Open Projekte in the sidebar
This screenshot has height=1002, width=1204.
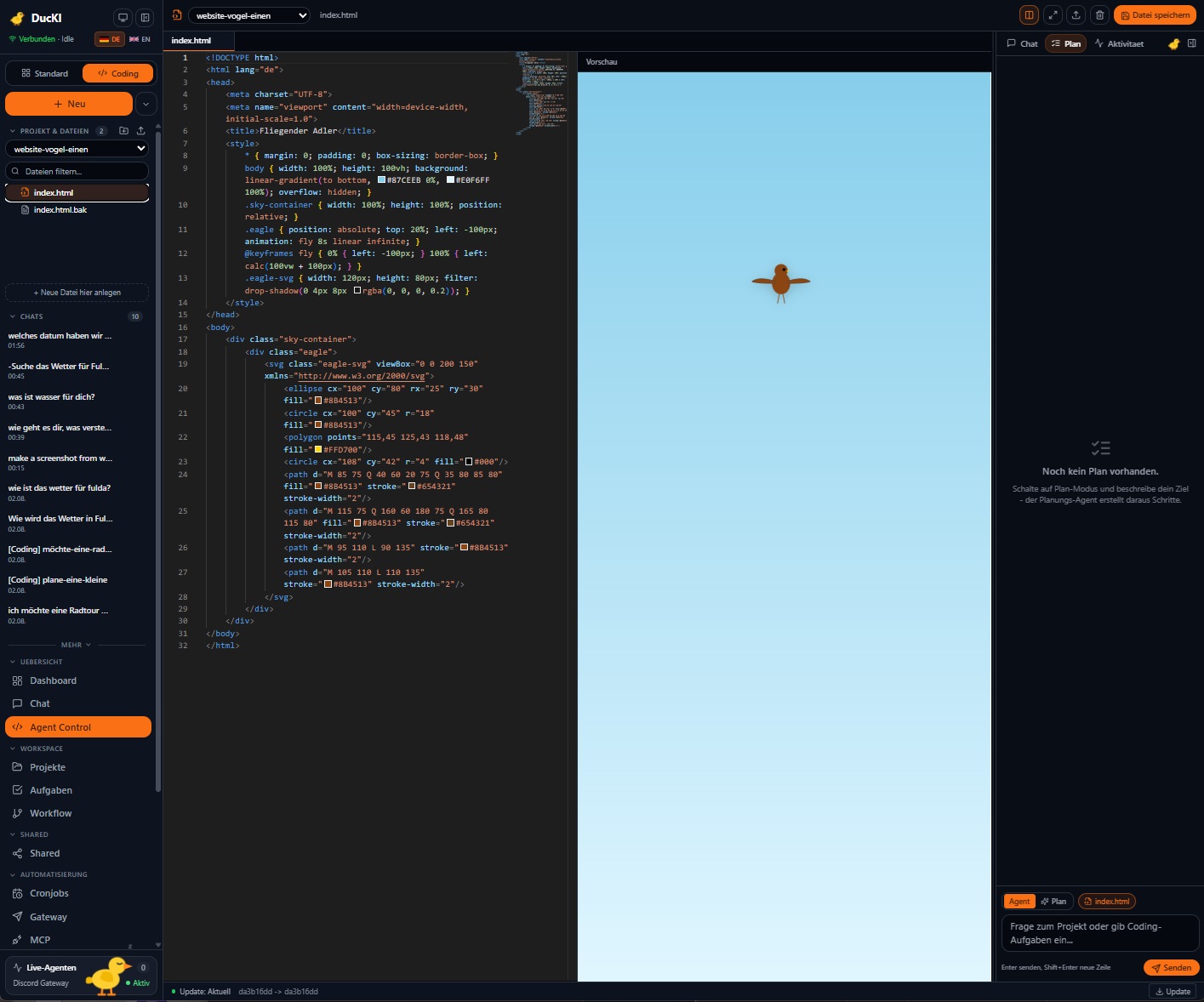pyautogui.click(x=80, y=767)
